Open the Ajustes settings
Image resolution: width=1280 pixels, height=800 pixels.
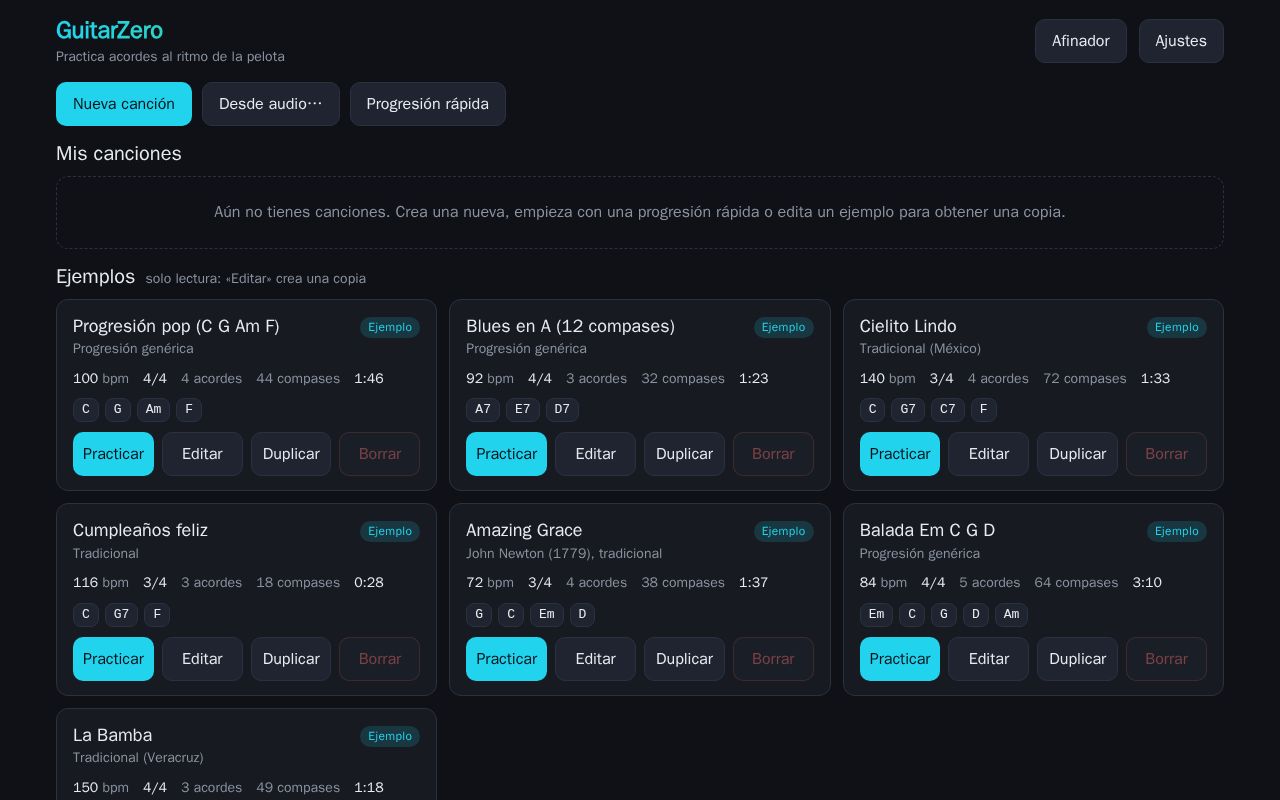pos(1181,41)
